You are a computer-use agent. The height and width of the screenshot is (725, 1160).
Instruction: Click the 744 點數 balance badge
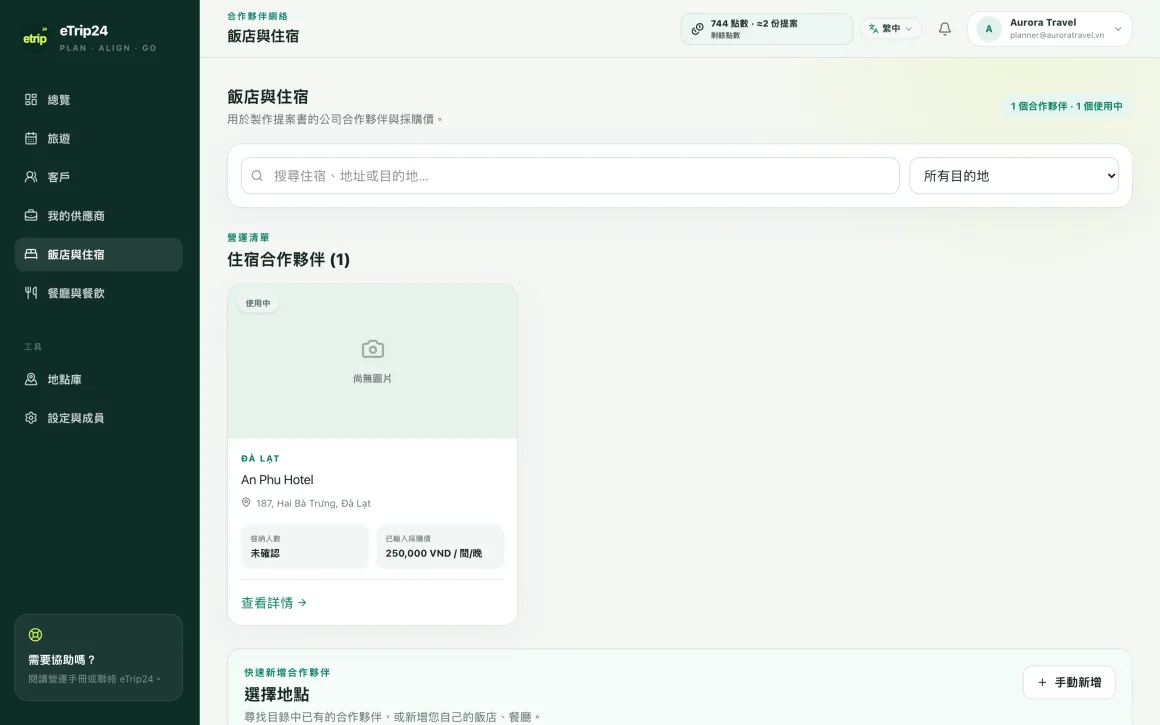(x=766, y=29)
